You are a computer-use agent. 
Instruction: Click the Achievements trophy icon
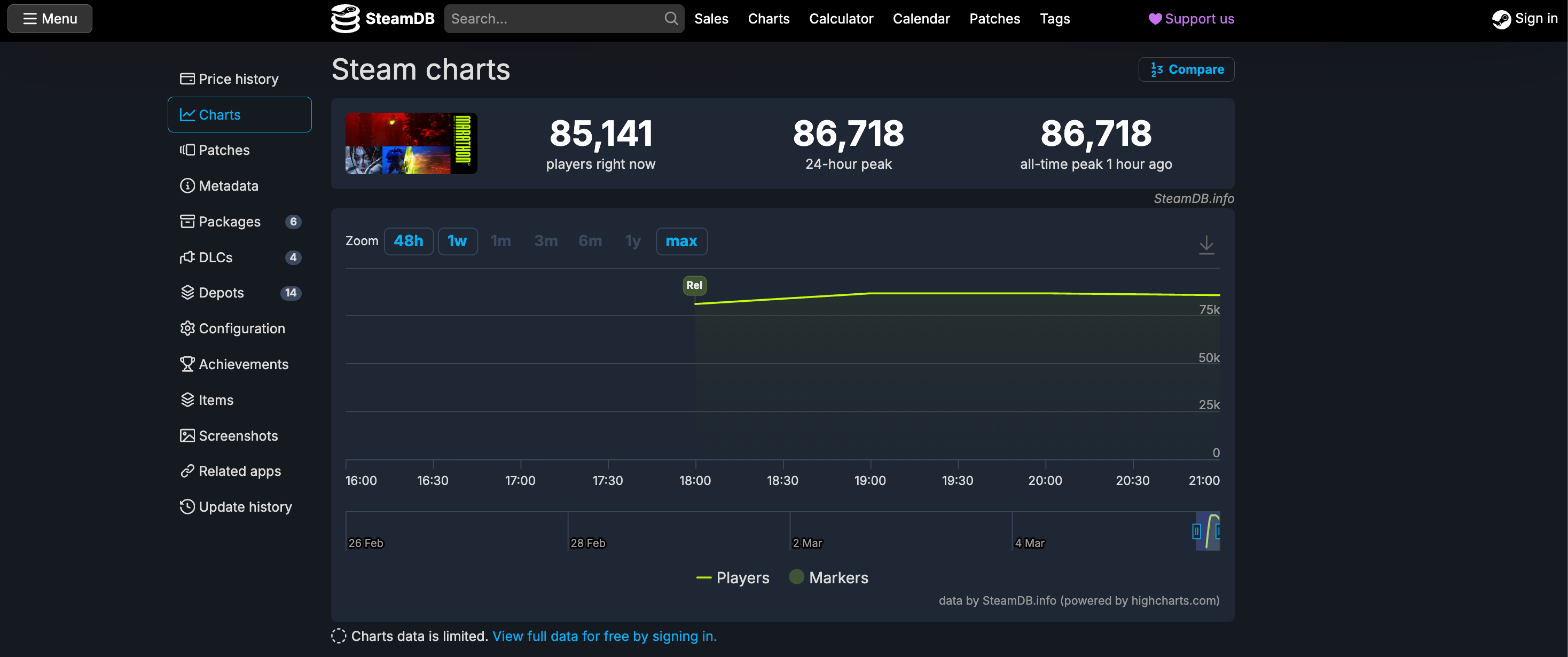pos(187,364)
